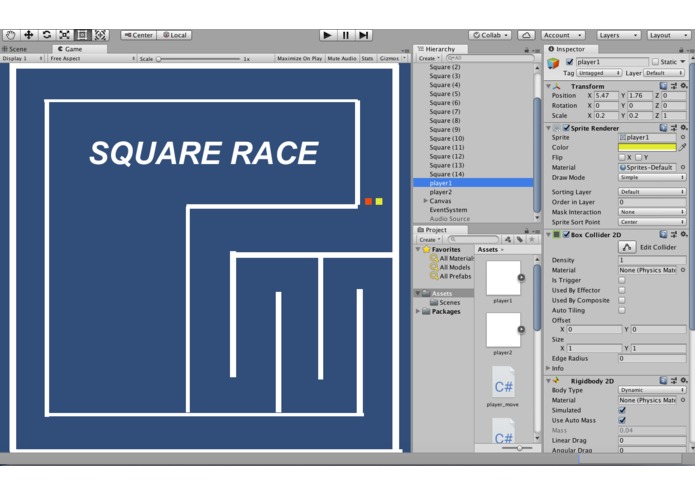This screenshot has height=494, width=695.
Task: Click Project search by label icon
Action: [x=520, y=239]
